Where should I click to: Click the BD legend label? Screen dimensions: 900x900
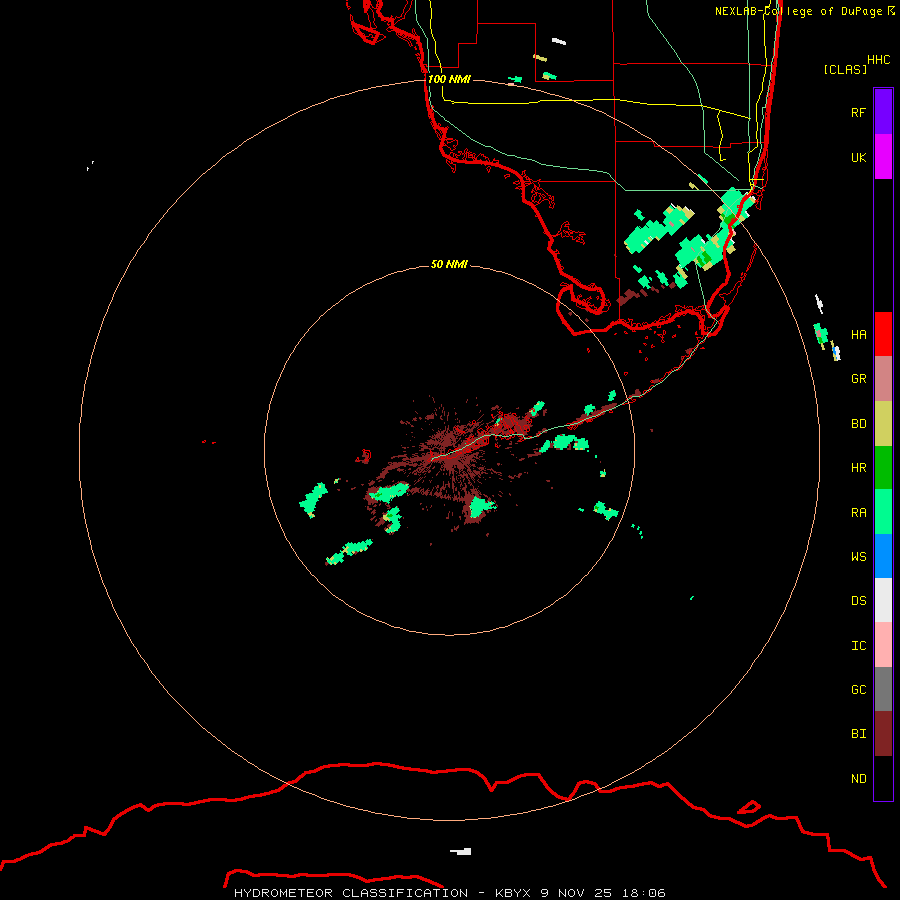(858, 424)
